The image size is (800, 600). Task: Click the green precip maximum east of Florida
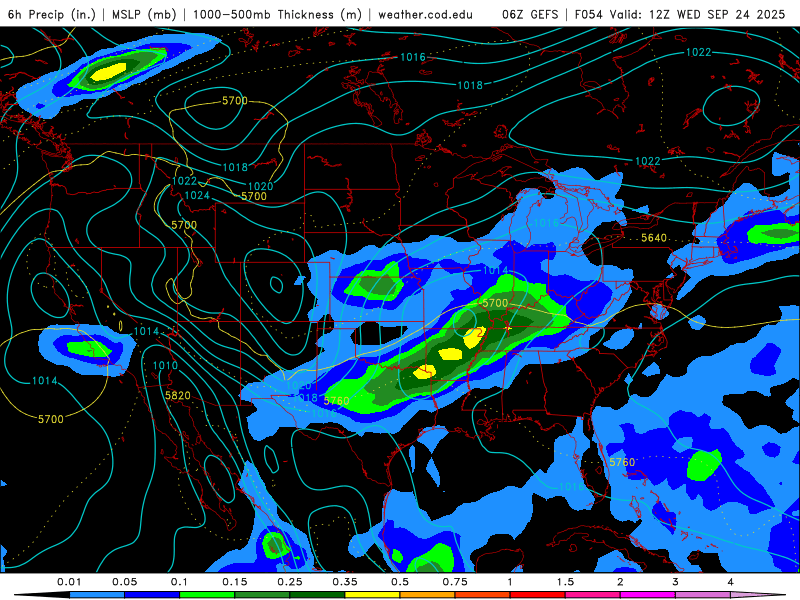tap(704, 465)
